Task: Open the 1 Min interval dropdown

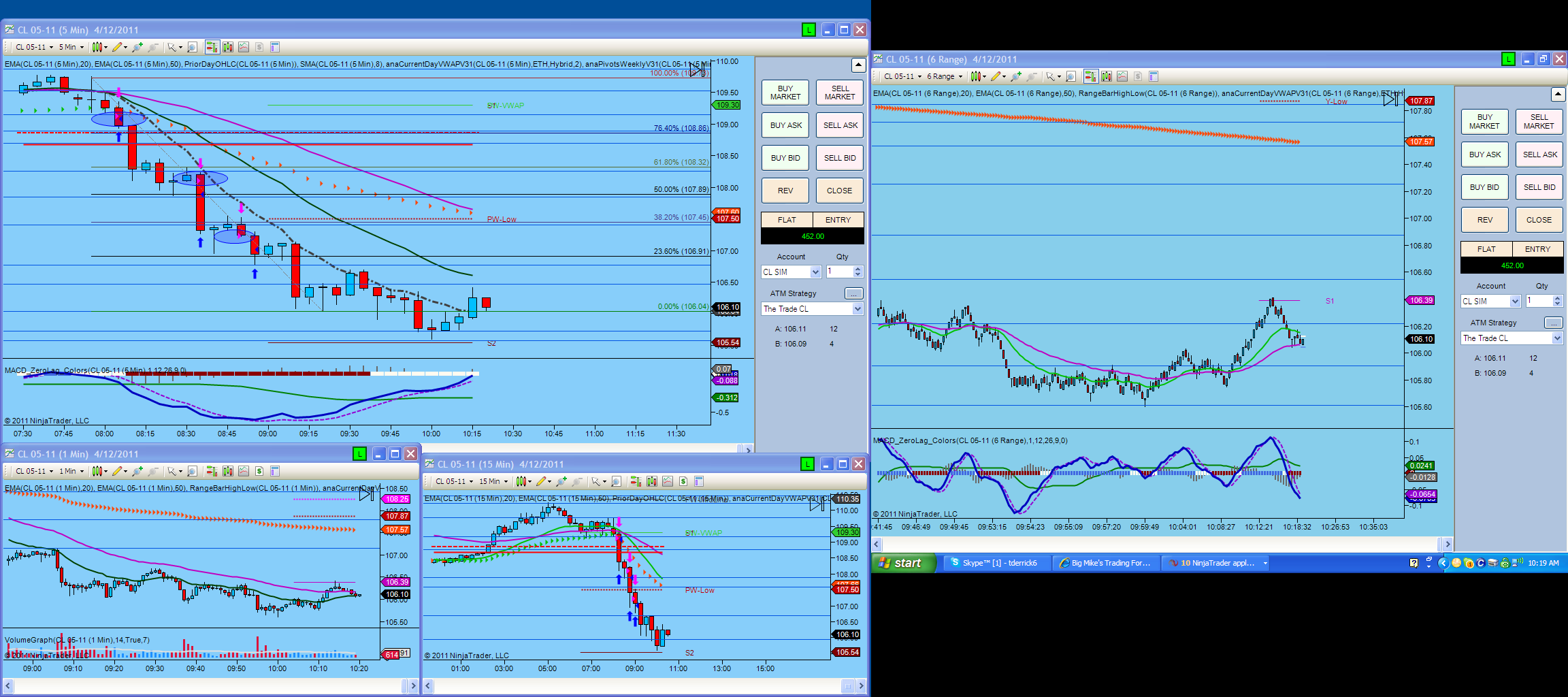Action: (x=71, y=471)
